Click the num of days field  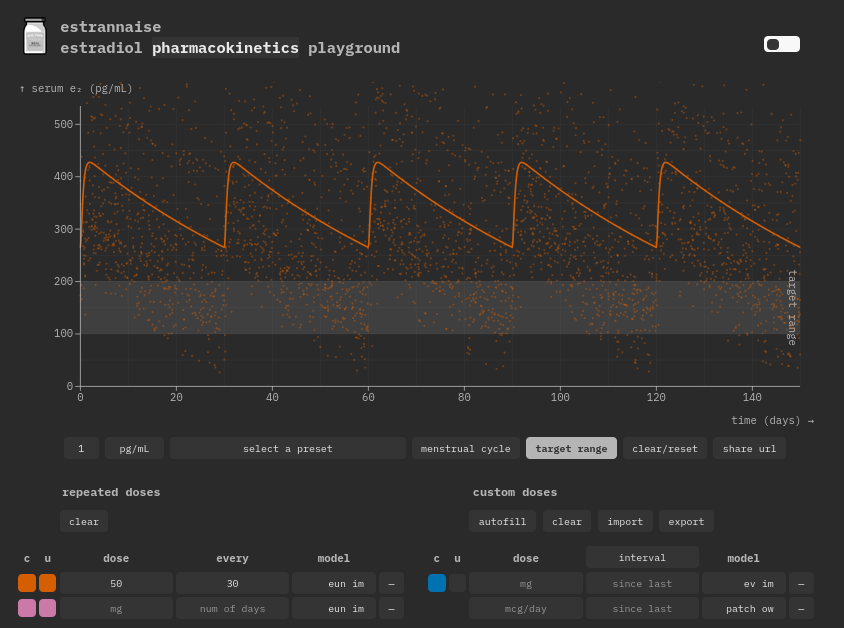pos(233,609)
